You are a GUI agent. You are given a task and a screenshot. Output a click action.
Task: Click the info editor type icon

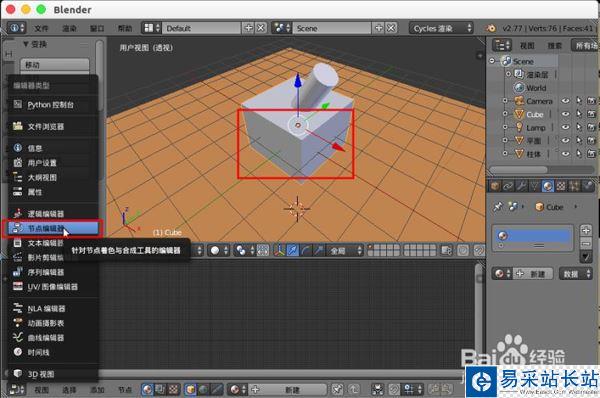[x=16, y=28]
